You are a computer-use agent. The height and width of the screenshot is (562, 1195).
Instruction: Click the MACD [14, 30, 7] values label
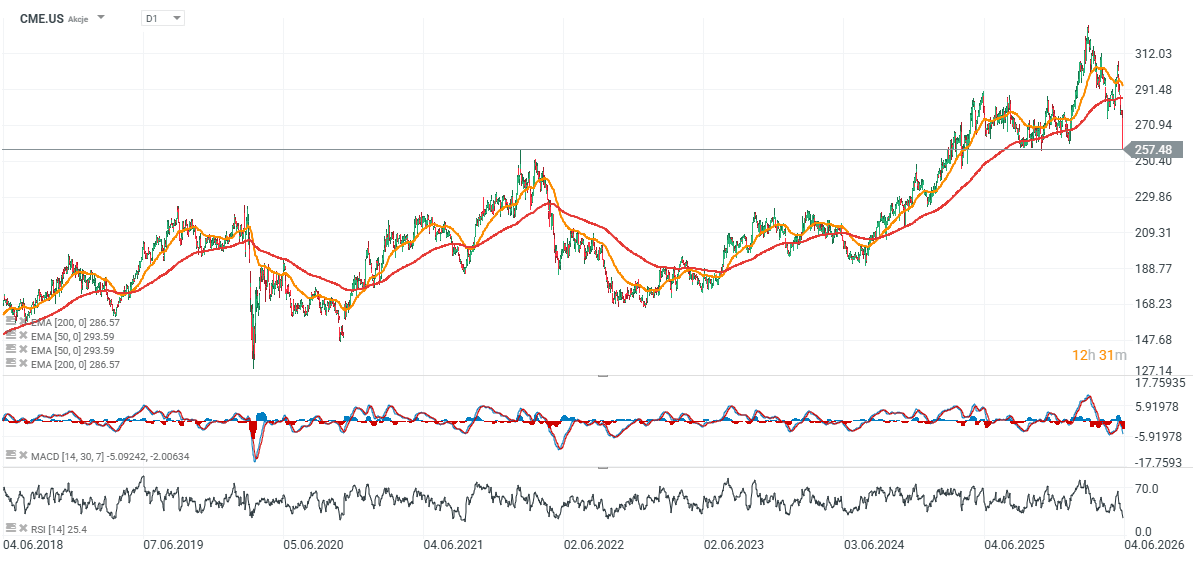pos(111,456)
